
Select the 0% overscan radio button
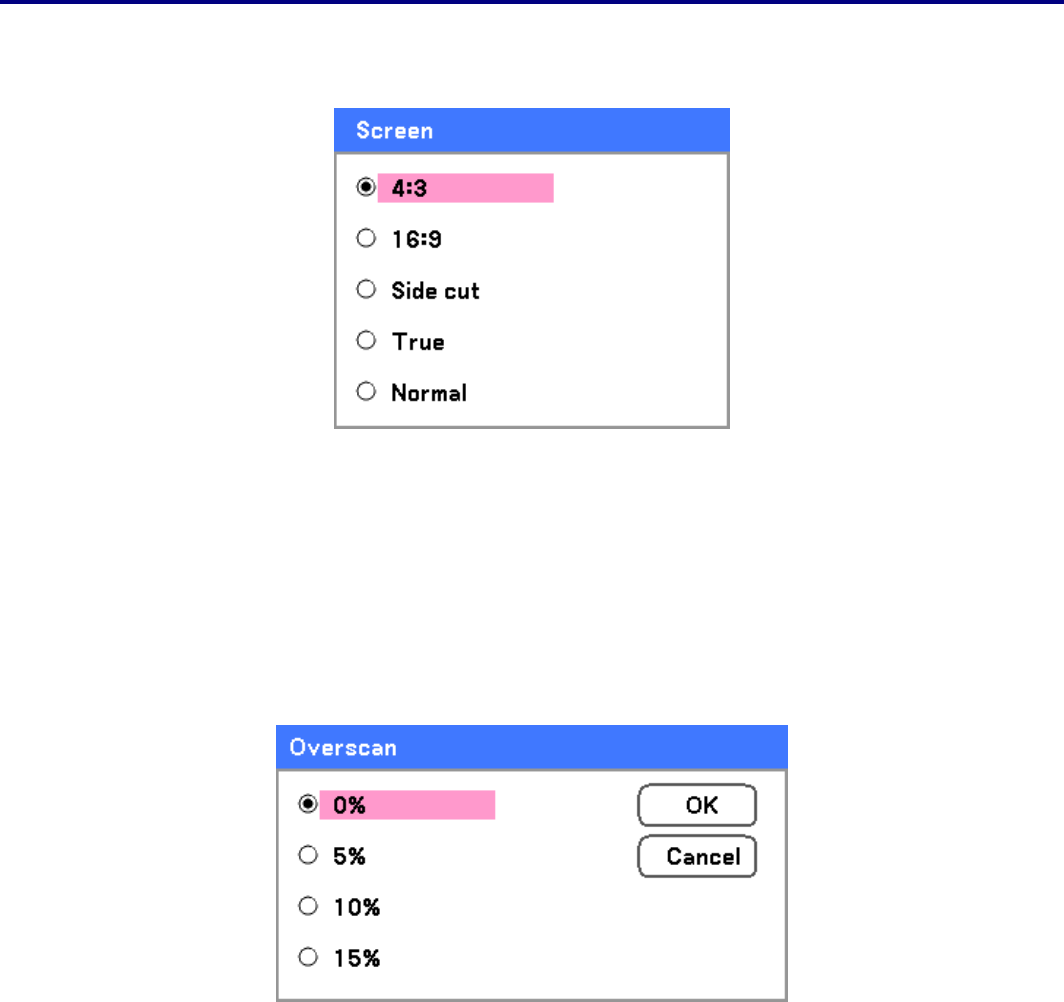[309, 804]
